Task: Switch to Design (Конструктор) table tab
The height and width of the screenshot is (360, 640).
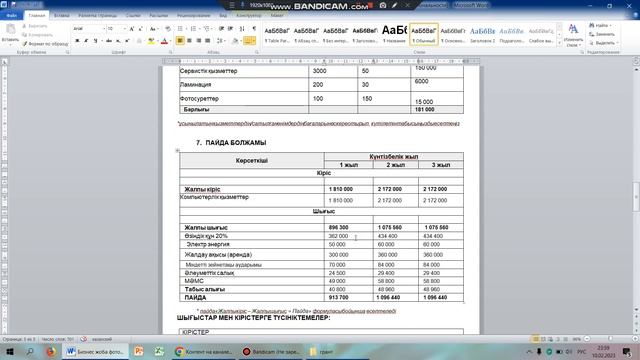Action: (x=249, y=16)
